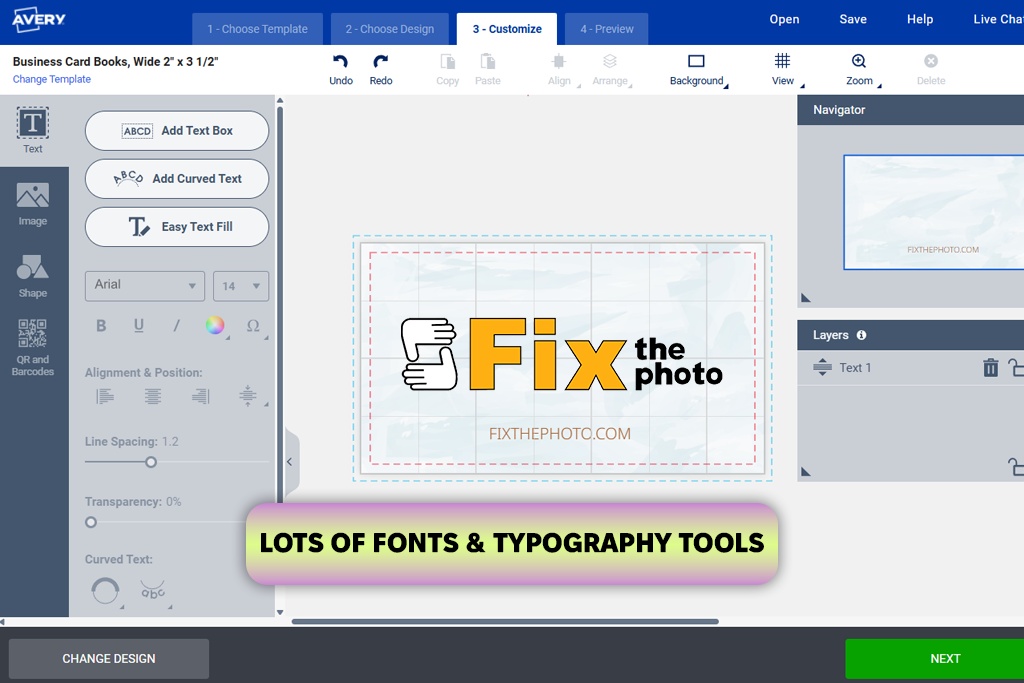Click Open in top menu
The height and width of the screenshot is (683, 1024).
point(784,20)
